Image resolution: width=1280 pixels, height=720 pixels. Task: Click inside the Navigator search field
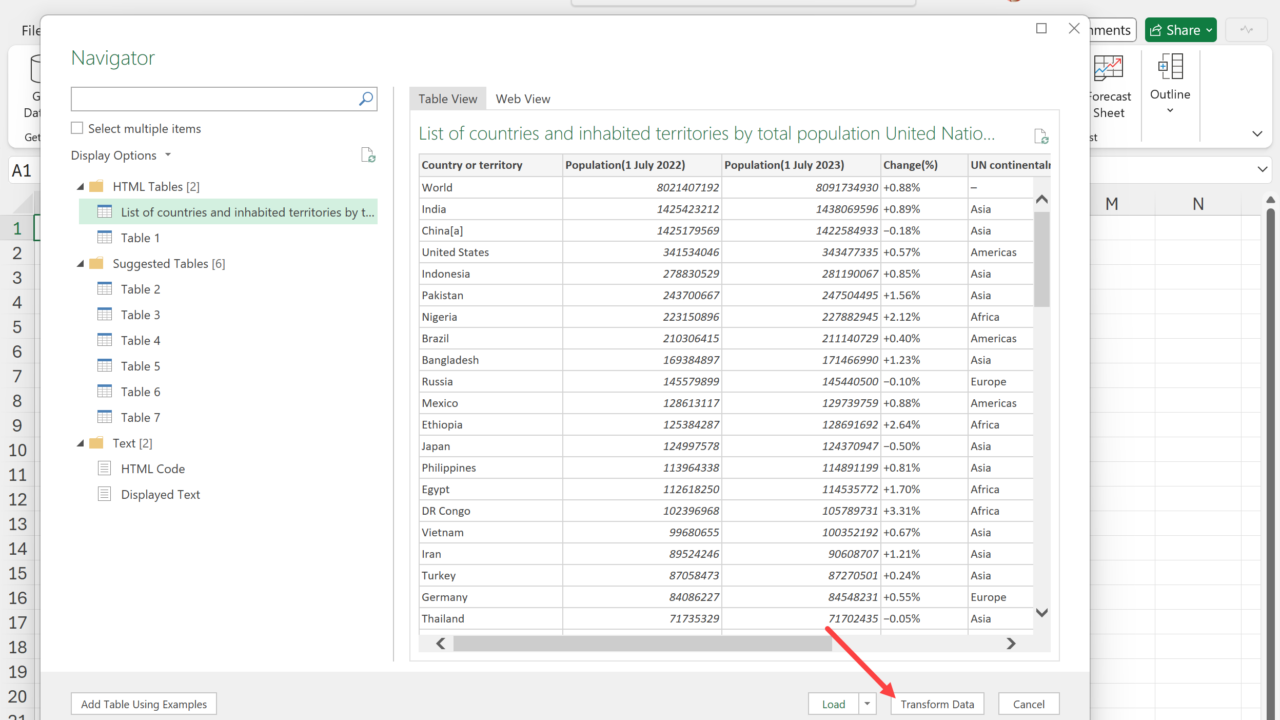(214, 98)
